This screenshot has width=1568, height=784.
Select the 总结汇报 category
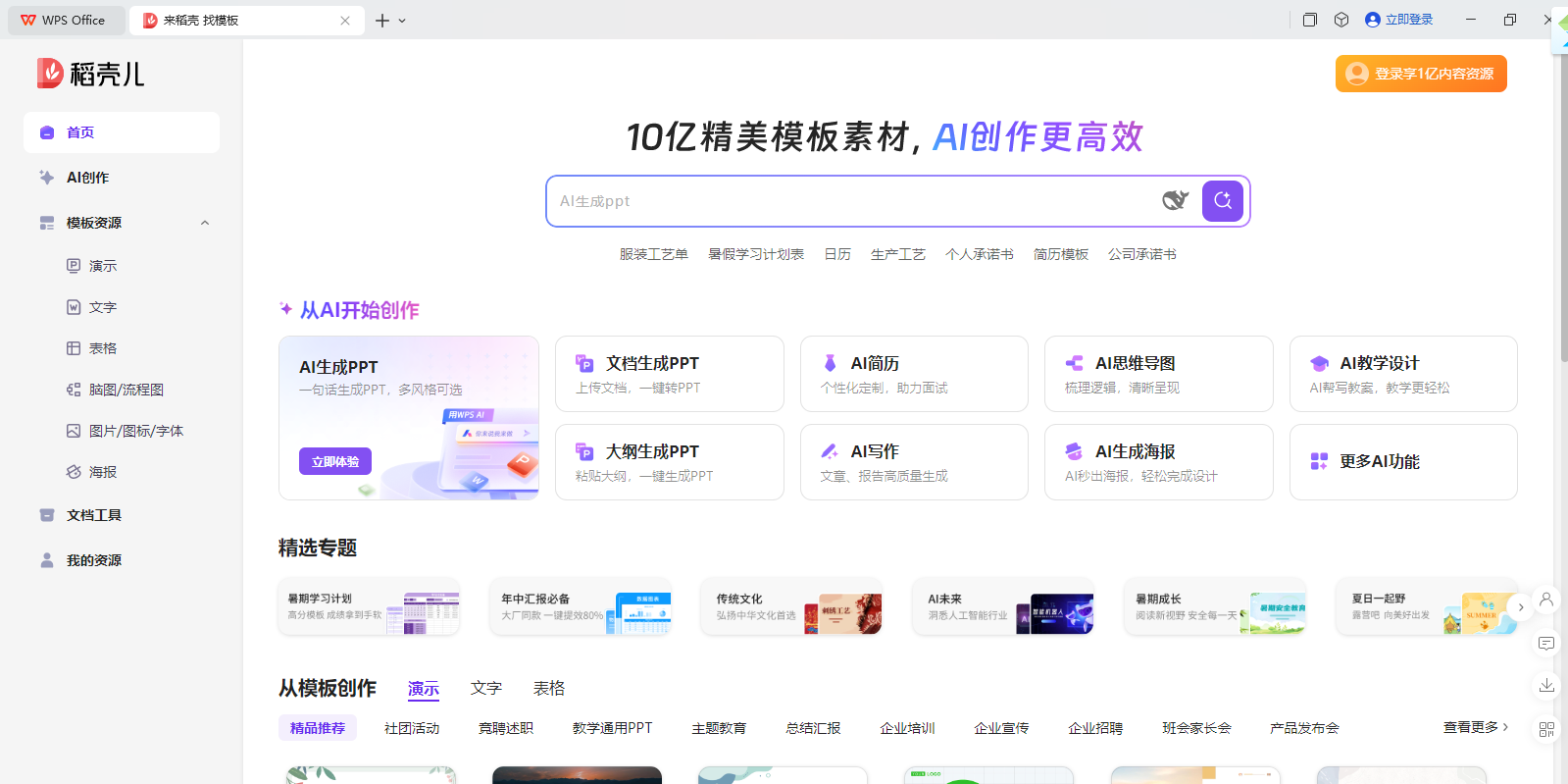pos(813,728)
